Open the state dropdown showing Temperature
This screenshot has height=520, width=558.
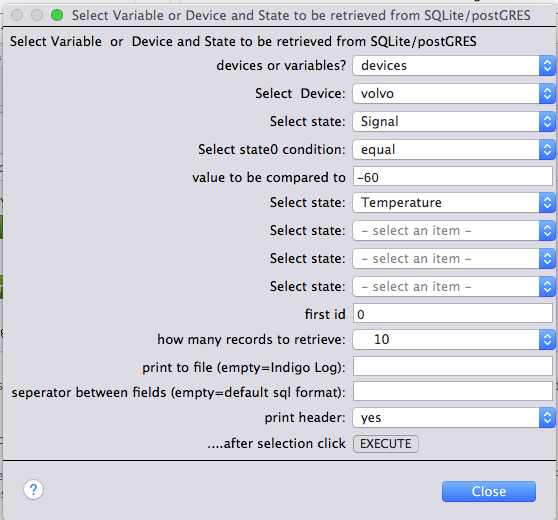coord(454,203)
